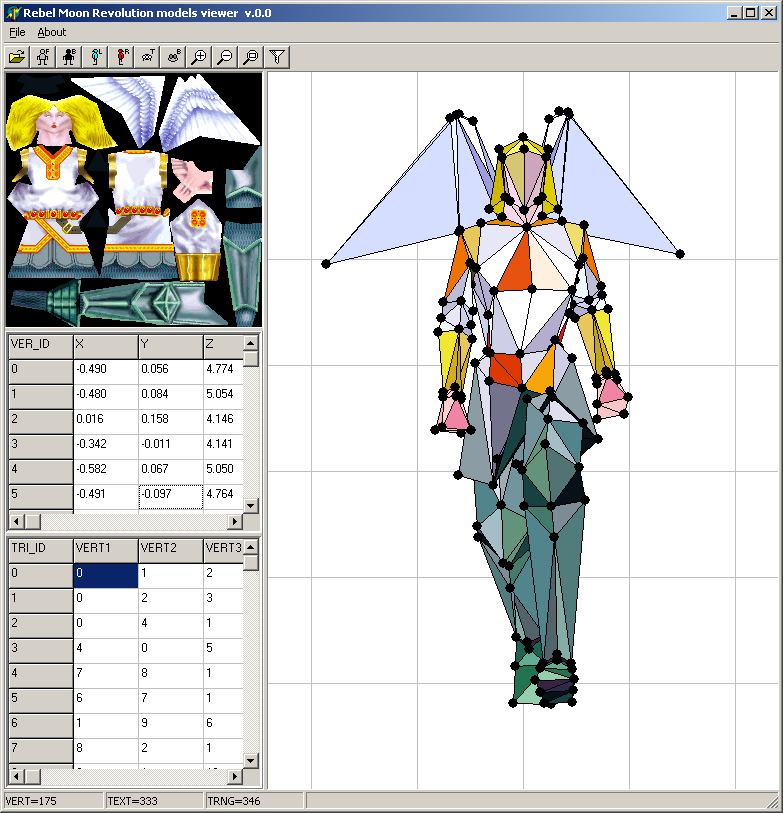Select the highlighted VERT1 cell of triangle 0
This screenshot has width=783, height=813.
(x=106, y=575)
